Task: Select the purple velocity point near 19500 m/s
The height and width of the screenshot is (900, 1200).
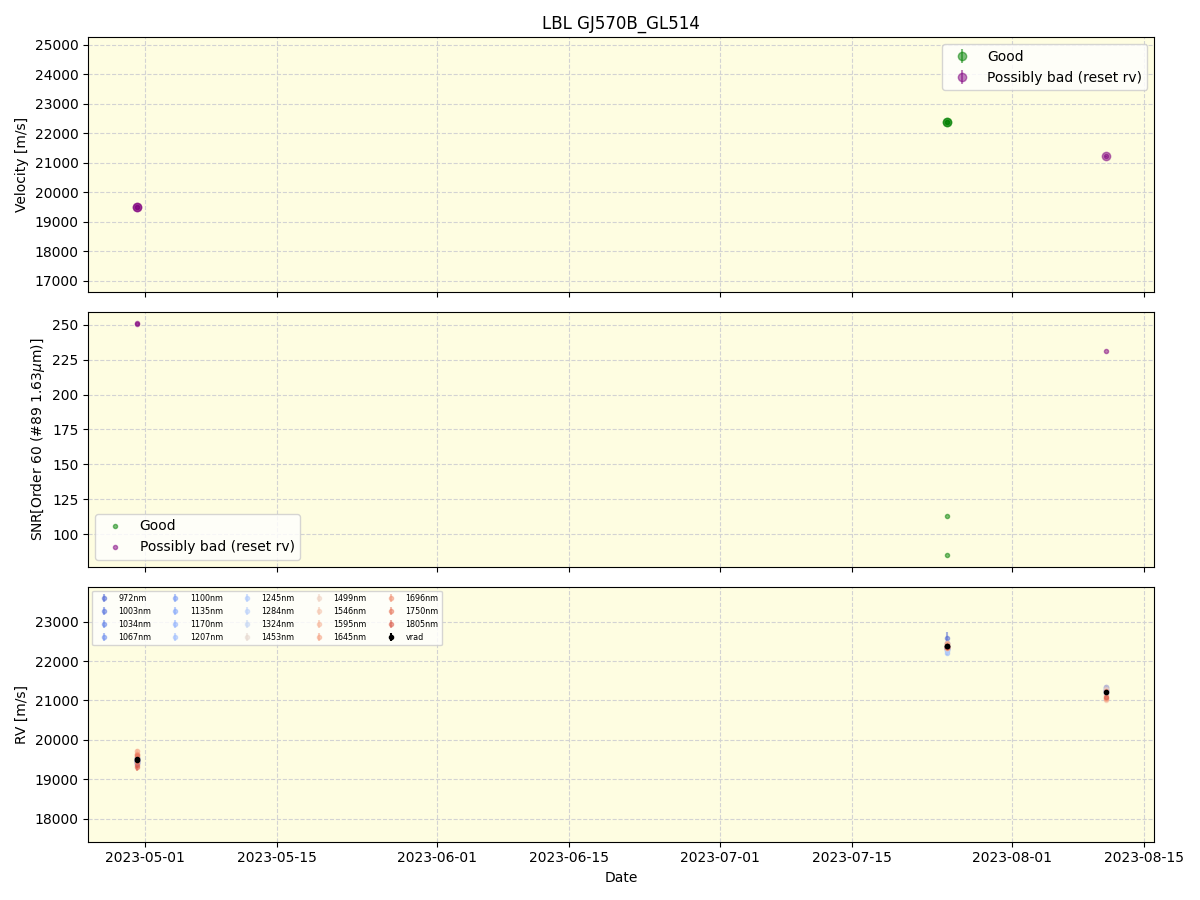Action: pyautogui.click(x=137, y=207)
